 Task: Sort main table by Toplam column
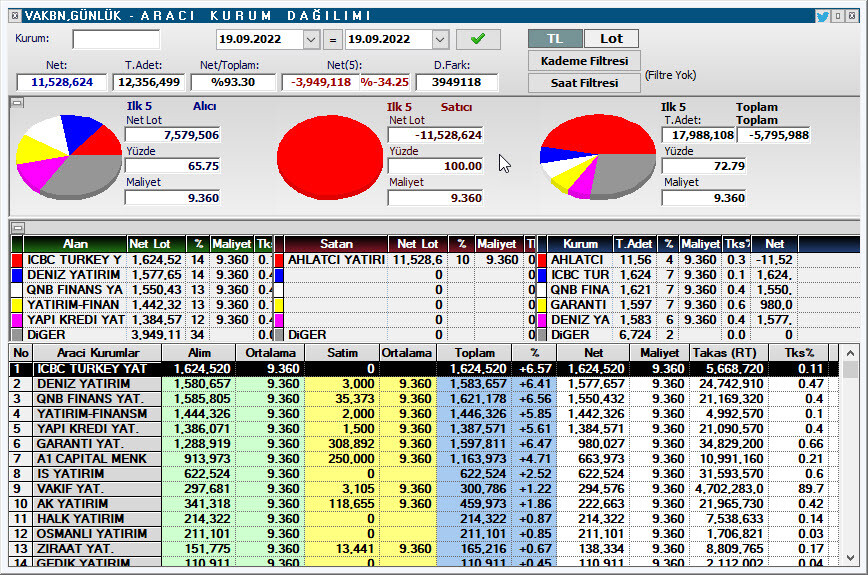point(474,353)
